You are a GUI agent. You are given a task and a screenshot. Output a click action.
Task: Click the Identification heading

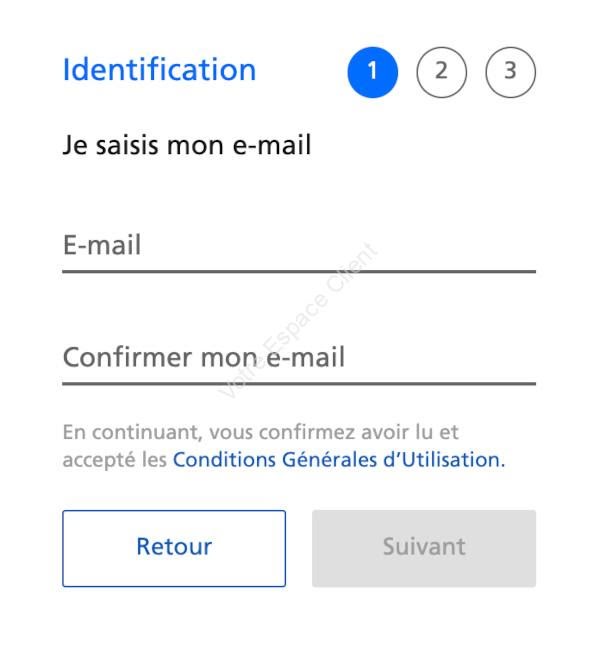click(x=159, y=70)
